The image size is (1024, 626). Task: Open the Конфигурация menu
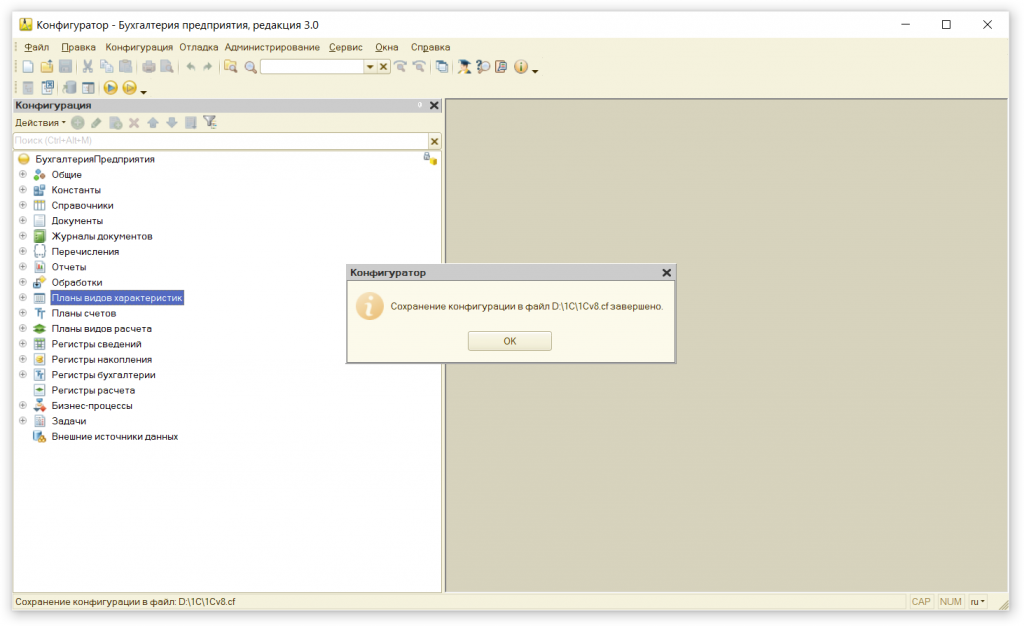(x=139, y=47)
